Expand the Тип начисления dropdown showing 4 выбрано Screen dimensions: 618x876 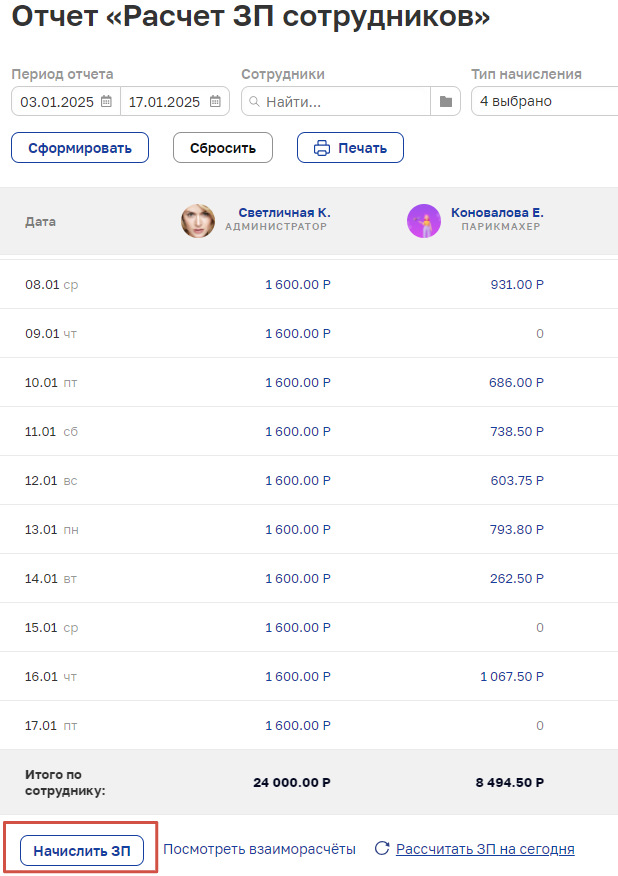click(x=544, y=101)
